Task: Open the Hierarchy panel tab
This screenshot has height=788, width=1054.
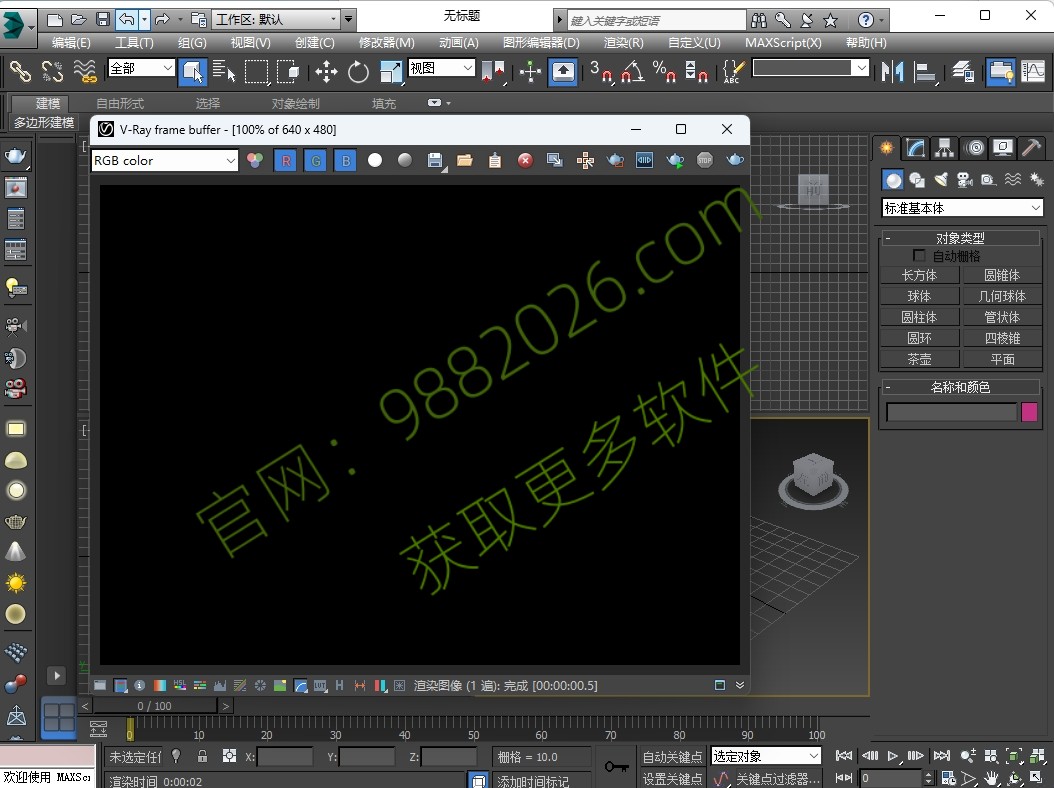Action: pyautogui.click(x=944, y=147)
